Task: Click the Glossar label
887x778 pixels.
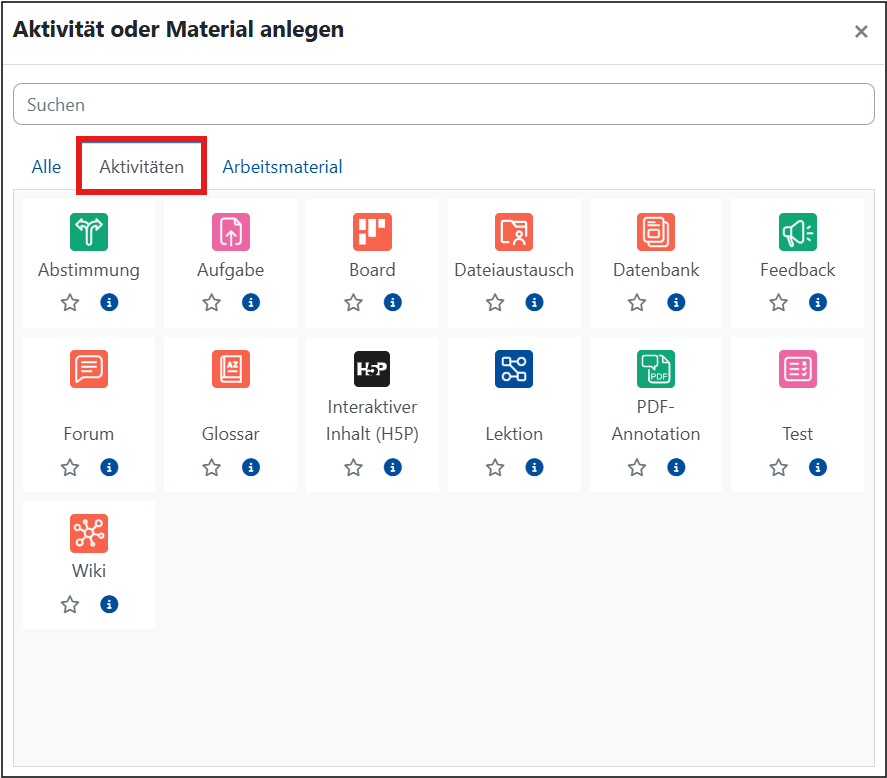Action: [231, 434]
